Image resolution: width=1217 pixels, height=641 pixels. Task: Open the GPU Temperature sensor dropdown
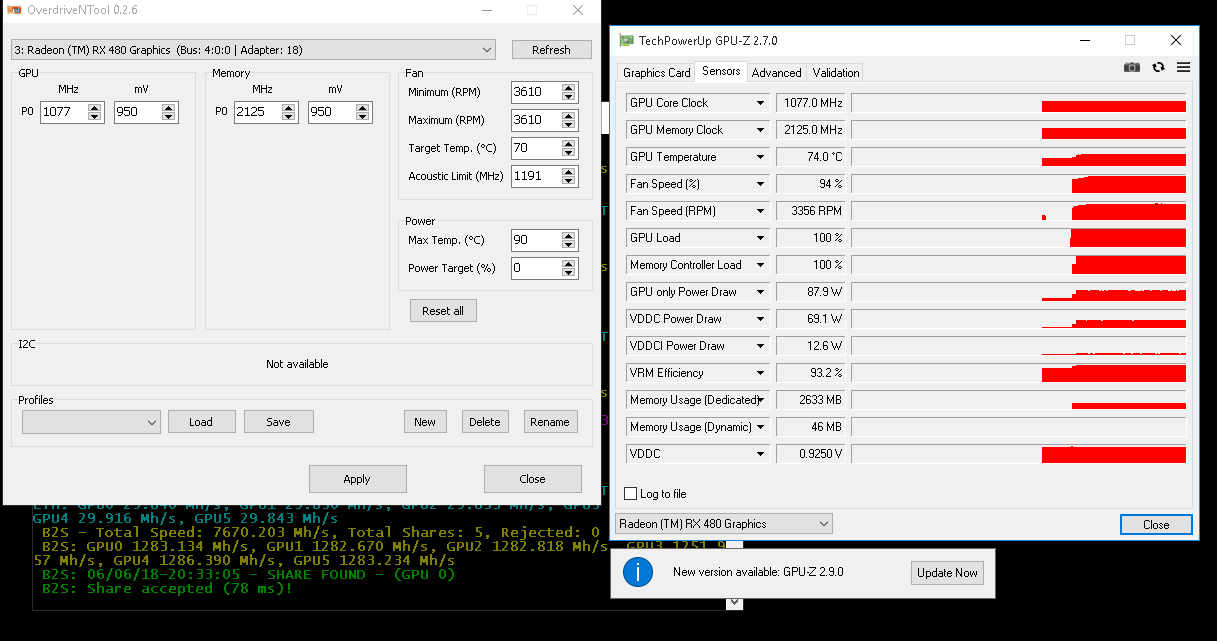(761, 157)
